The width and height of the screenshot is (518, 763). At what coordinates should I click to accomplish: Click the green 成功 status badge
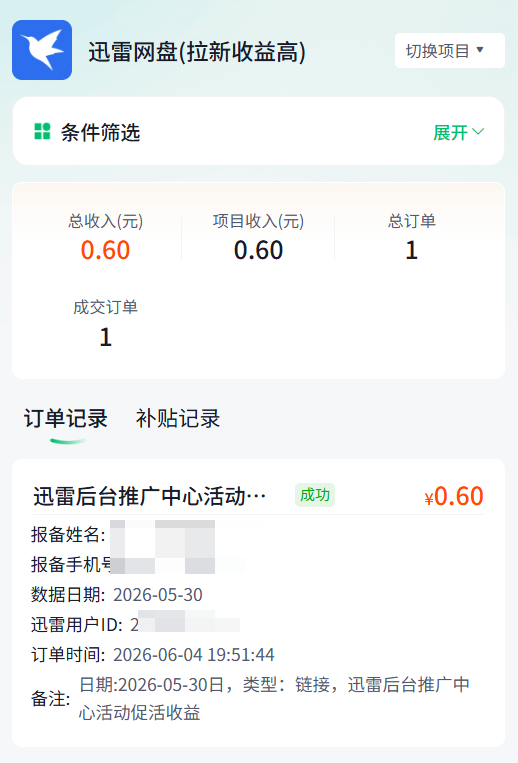point(315,495)
